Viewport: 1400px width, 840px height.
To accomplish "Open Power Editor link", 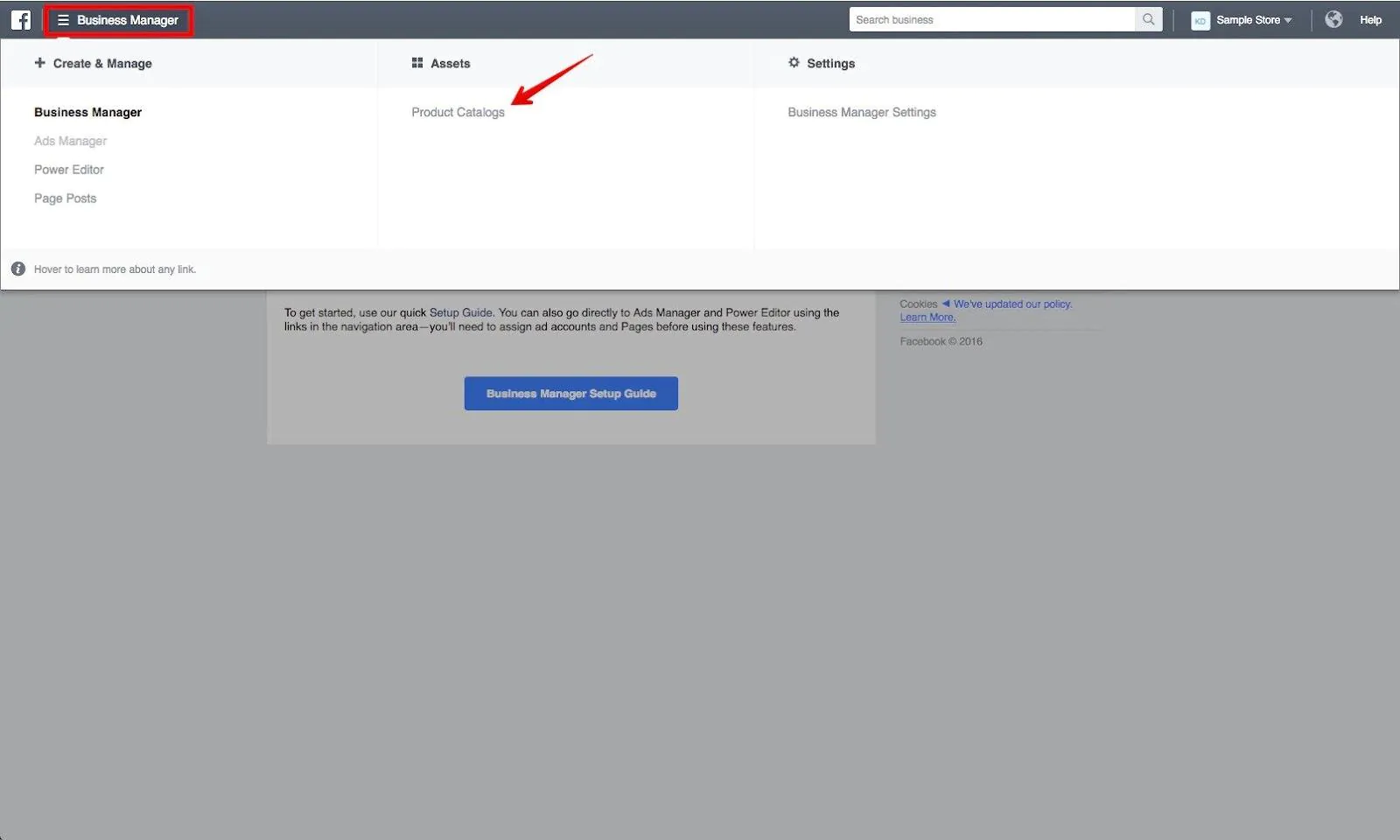I will tap(69, 170).
